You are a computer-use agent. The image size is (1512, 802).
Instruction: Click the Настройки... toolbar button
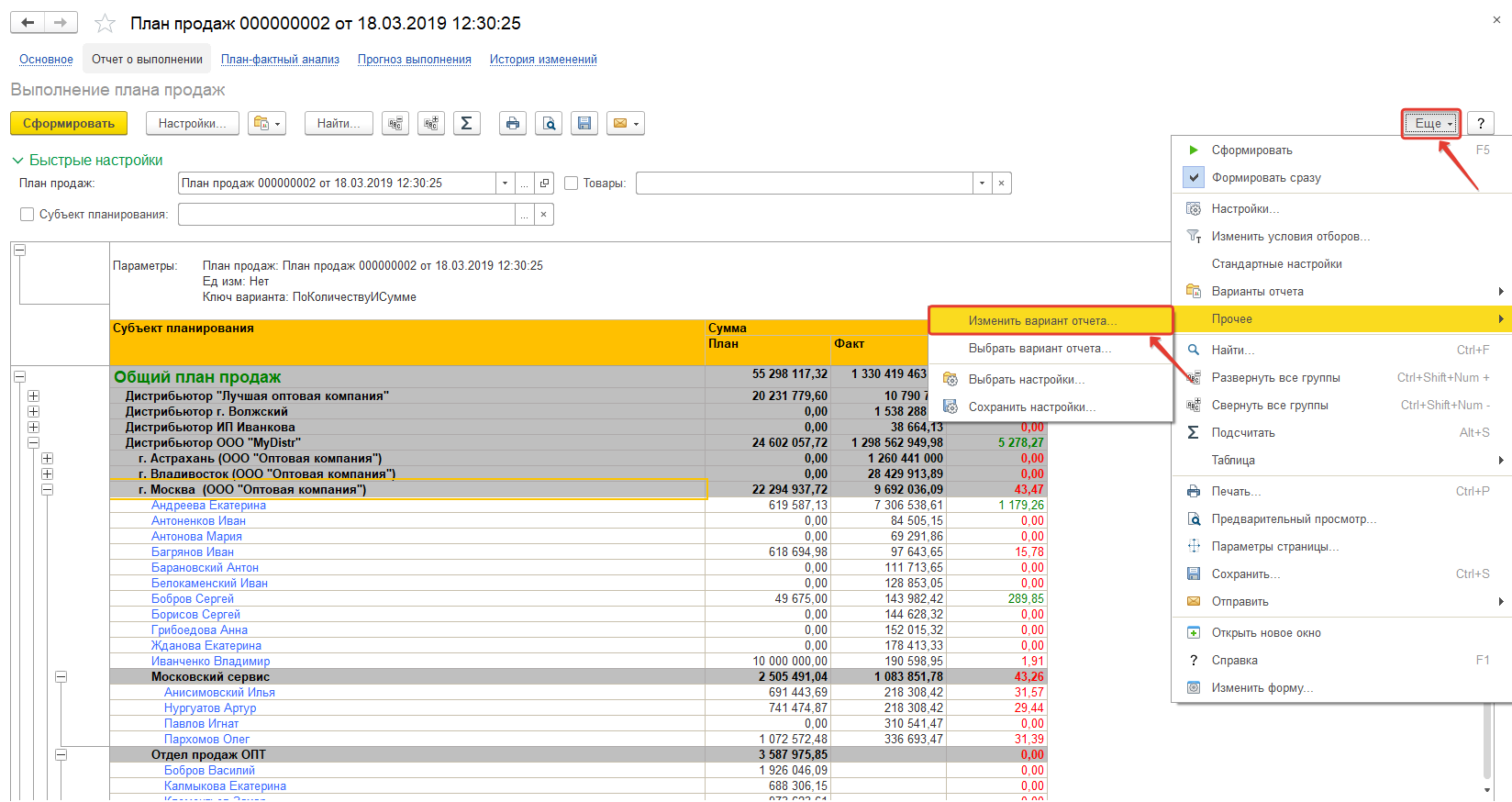tap(192, 123)
